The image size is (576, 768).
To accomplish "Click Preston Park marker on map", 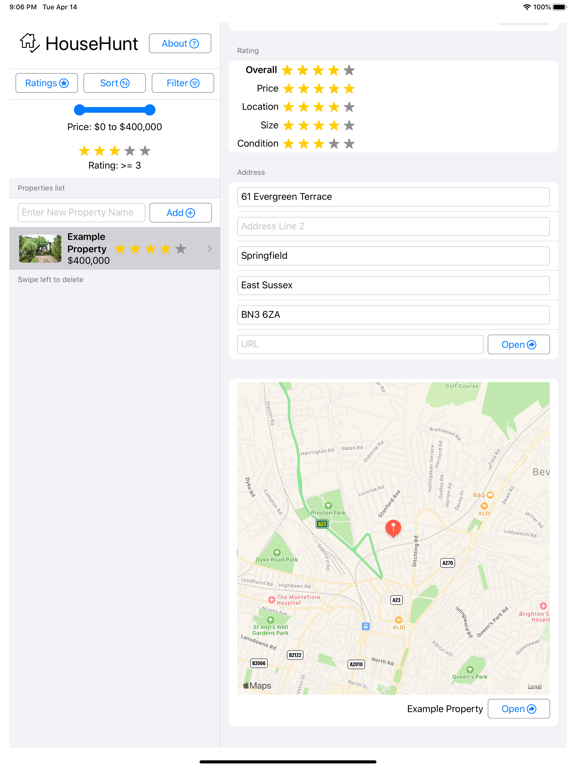I will pyautogui.click(x=328, y=505).
